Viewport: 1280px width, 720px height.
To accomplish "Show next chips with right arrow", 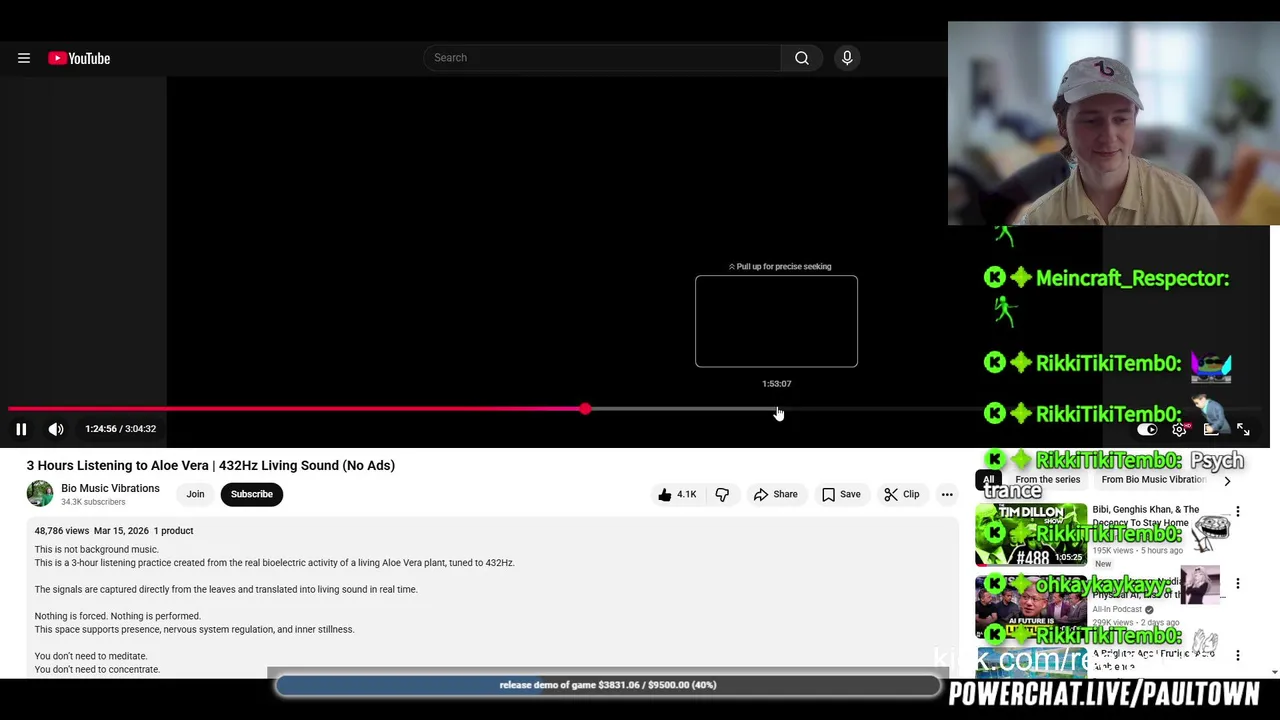I will coord(1227,480).
